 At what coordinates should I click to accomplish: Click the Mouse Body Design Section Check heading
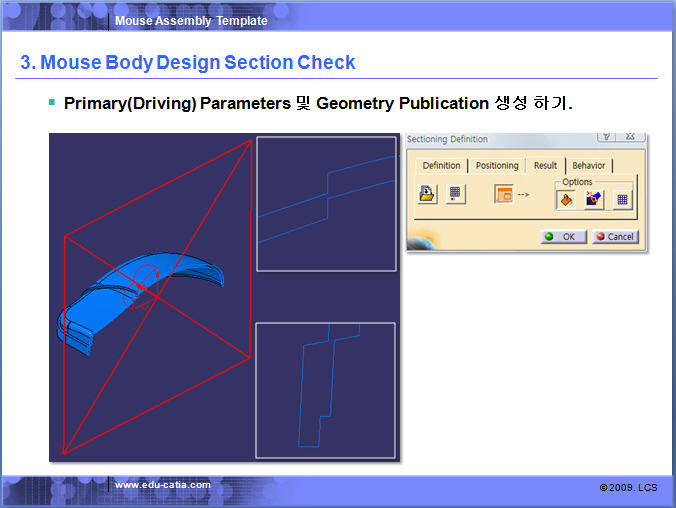tap(188, 62)
